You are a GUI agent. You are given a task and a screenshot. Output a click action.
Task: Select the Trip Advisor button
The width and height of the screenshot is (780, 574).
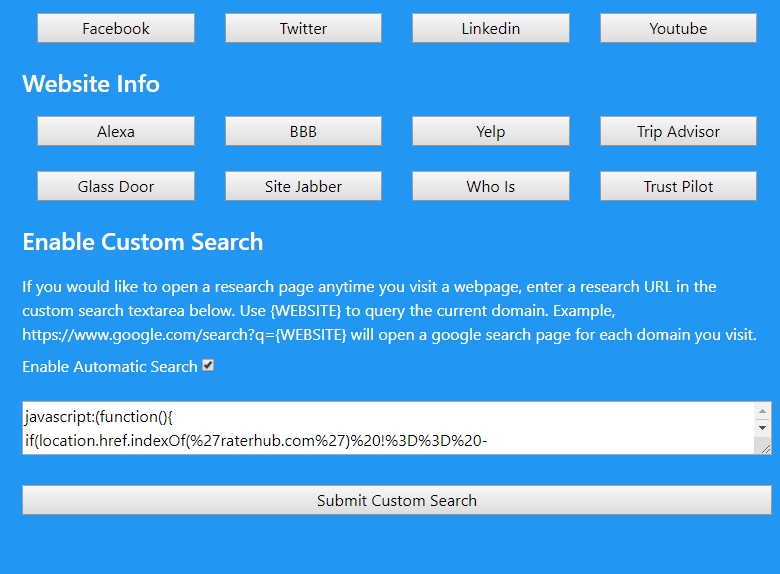click(678, 131)
